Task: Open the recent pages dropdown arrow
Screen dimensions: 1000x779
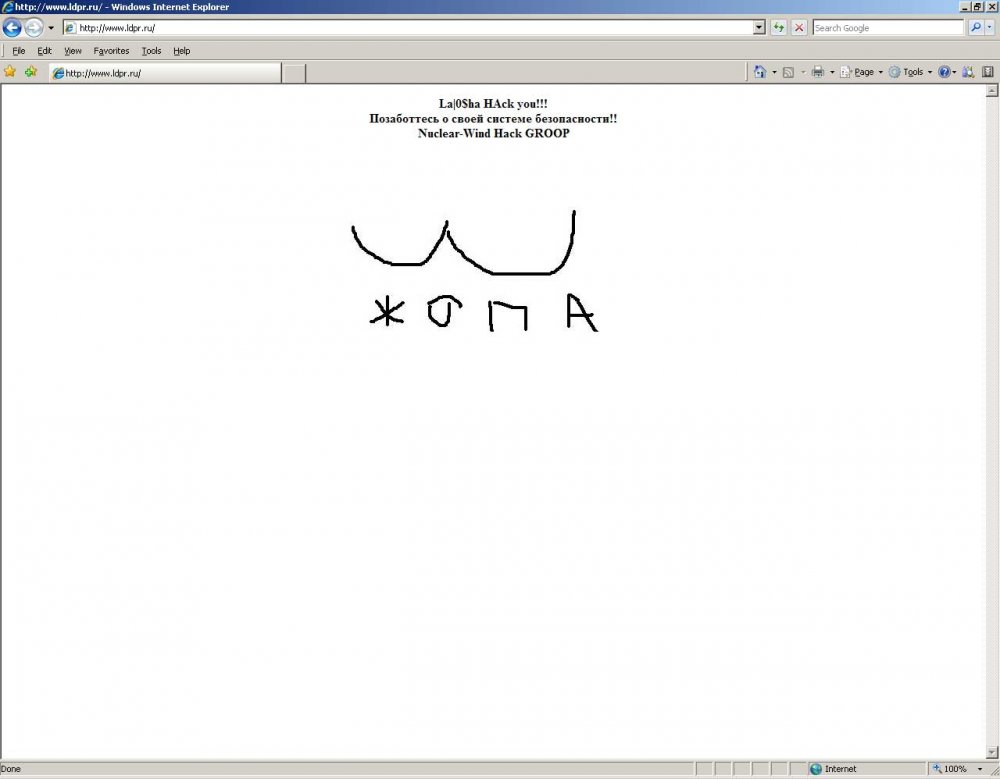Action: pos(51,28)
